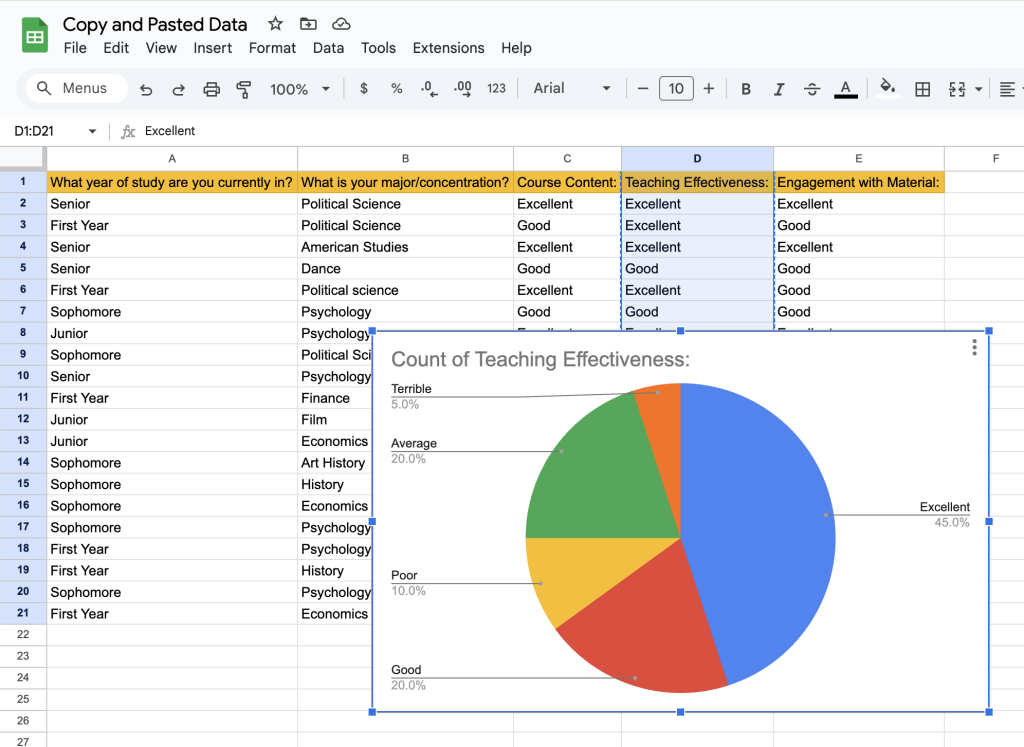Open the name box dropdown arrow
Image resolution: width=1024 pixels, height=747 pixels.
coord(93,131)
